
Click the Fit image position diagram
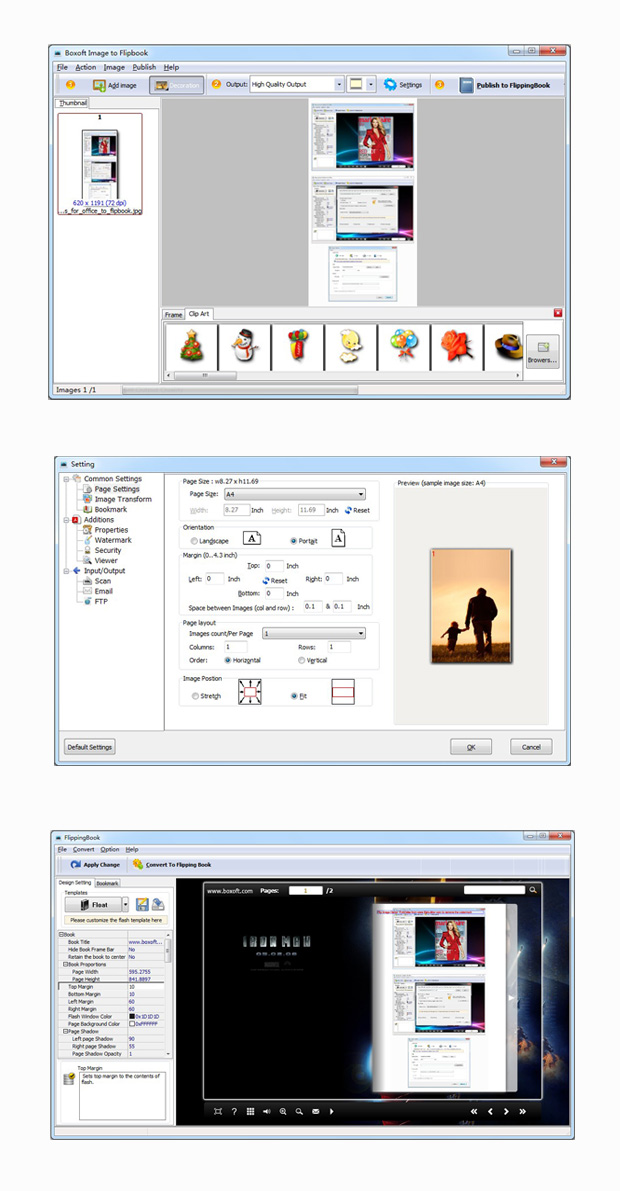click(x=343, y=693)
